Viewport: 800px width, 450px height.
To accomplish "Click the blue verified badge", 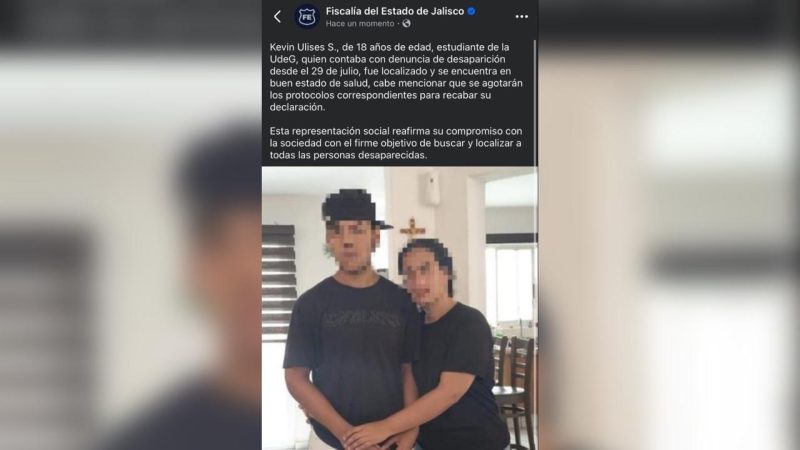I will [471, 11].
